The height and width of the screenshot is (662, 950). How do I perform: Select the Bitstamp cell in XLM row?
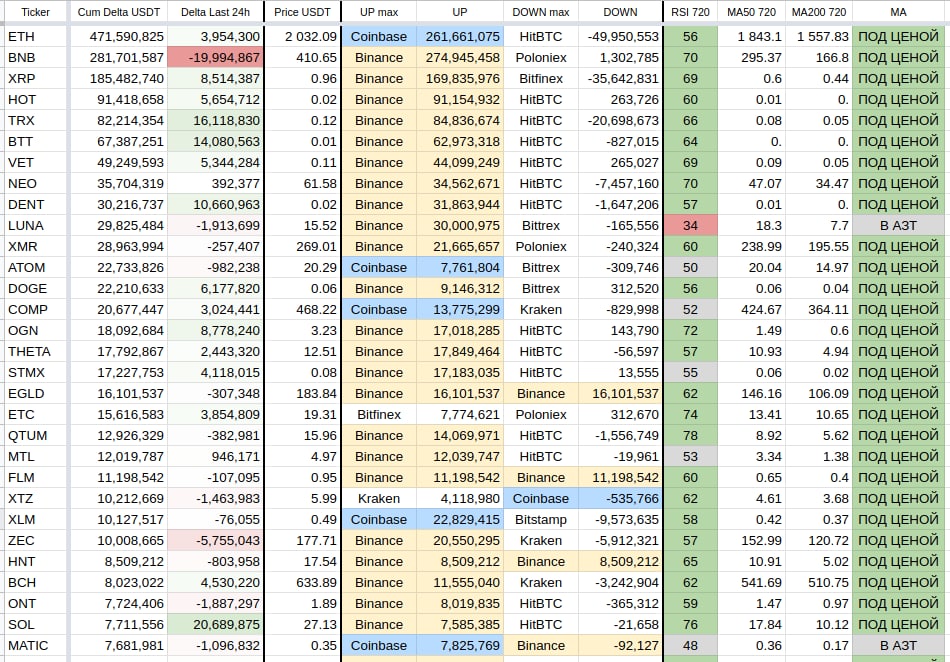click(540, 520)
